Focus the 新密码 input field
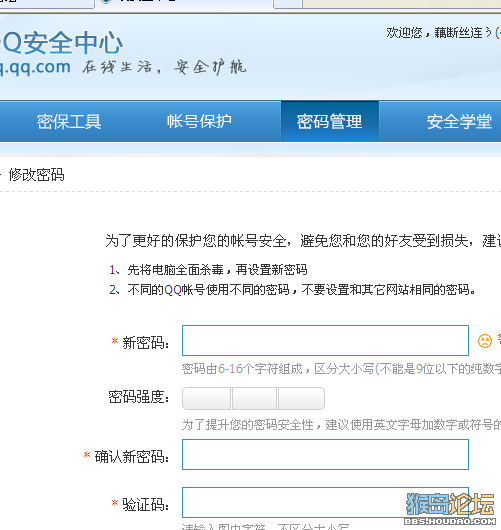 325,340
